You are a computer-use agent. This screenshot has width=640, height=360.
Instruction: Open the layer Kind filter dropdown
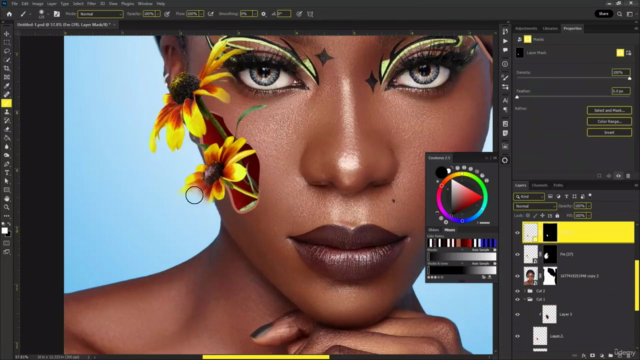[x=529, y=196]
